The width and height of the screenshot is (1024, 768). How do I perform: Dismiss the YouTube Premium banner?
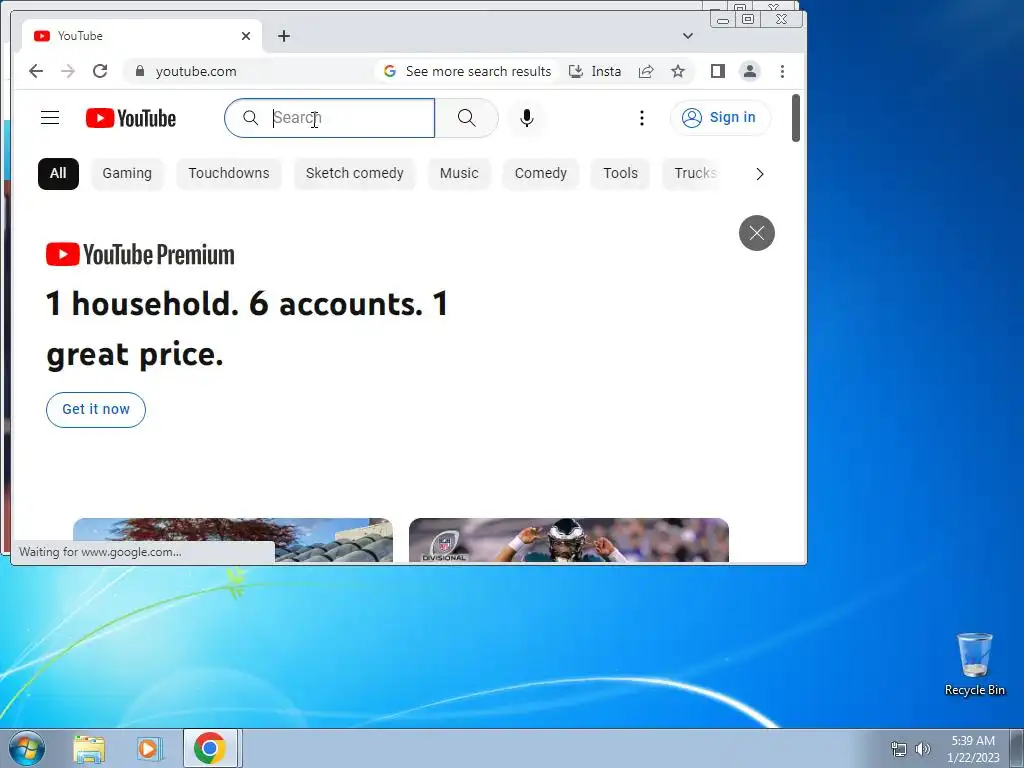click(x=757, y=233)
